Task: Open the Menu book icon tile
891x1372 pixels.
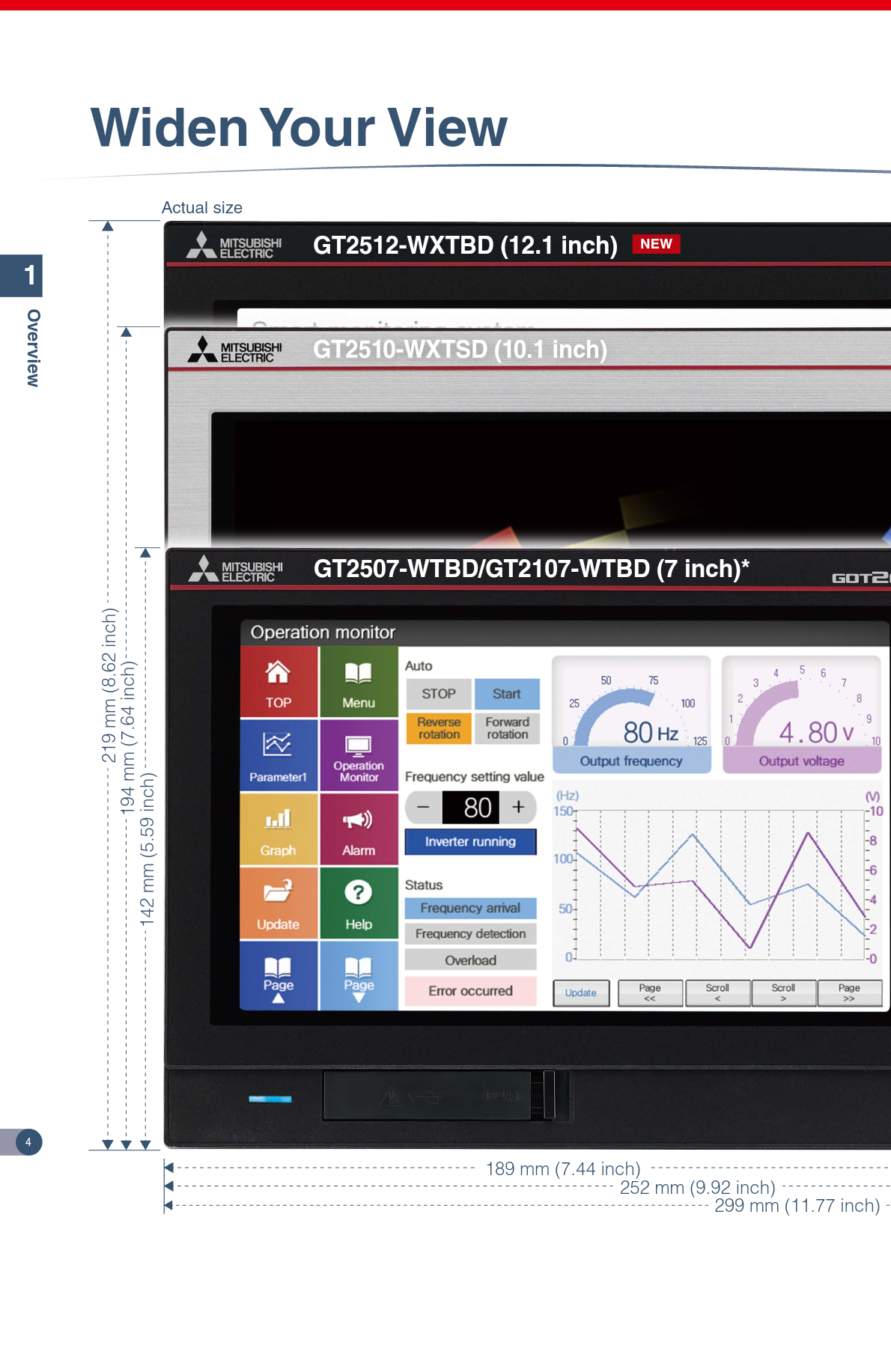Action: (x=358, y=683)
